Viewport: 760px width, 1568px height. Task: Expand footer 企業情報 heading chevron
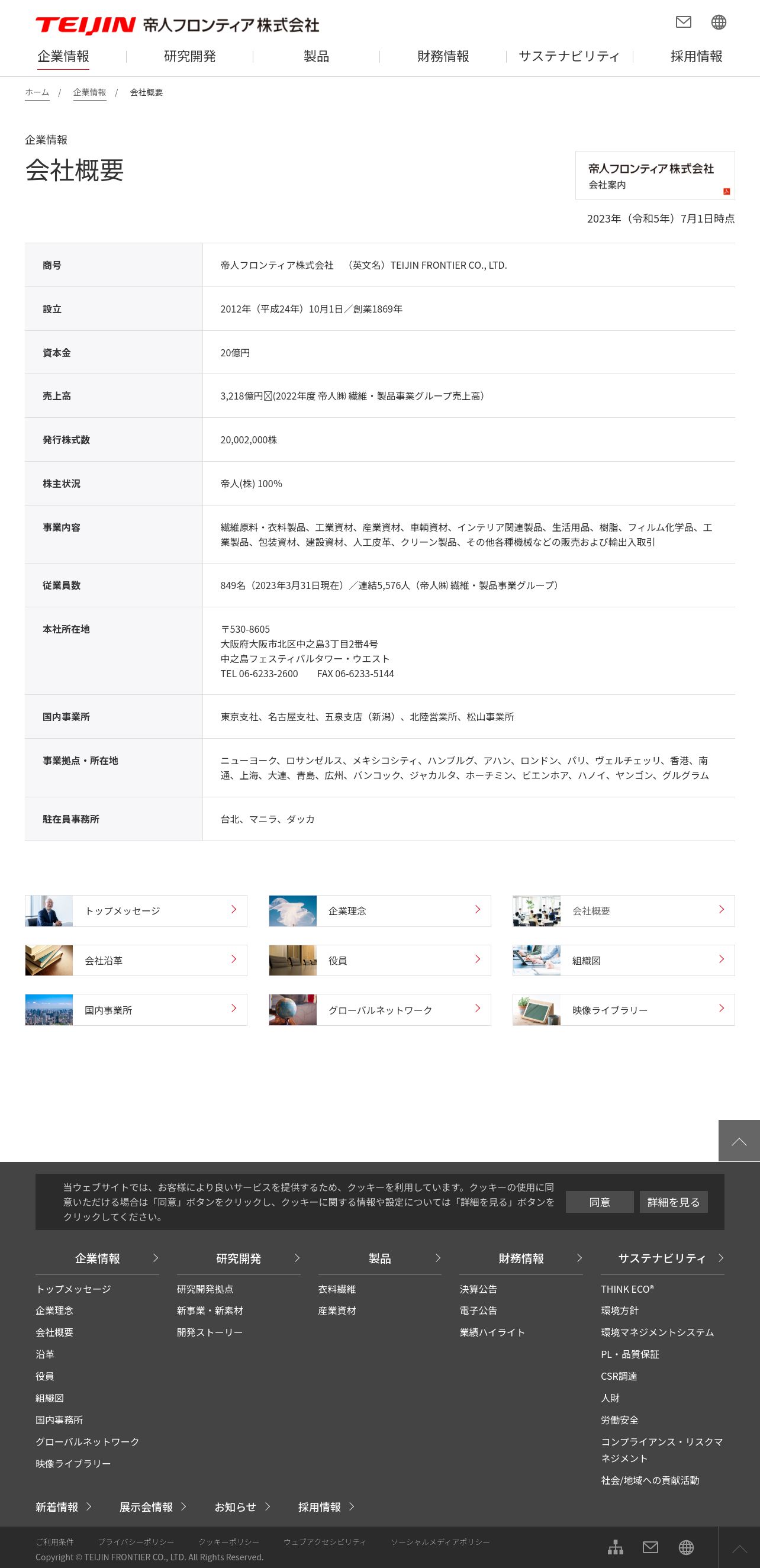[156, 1258]
